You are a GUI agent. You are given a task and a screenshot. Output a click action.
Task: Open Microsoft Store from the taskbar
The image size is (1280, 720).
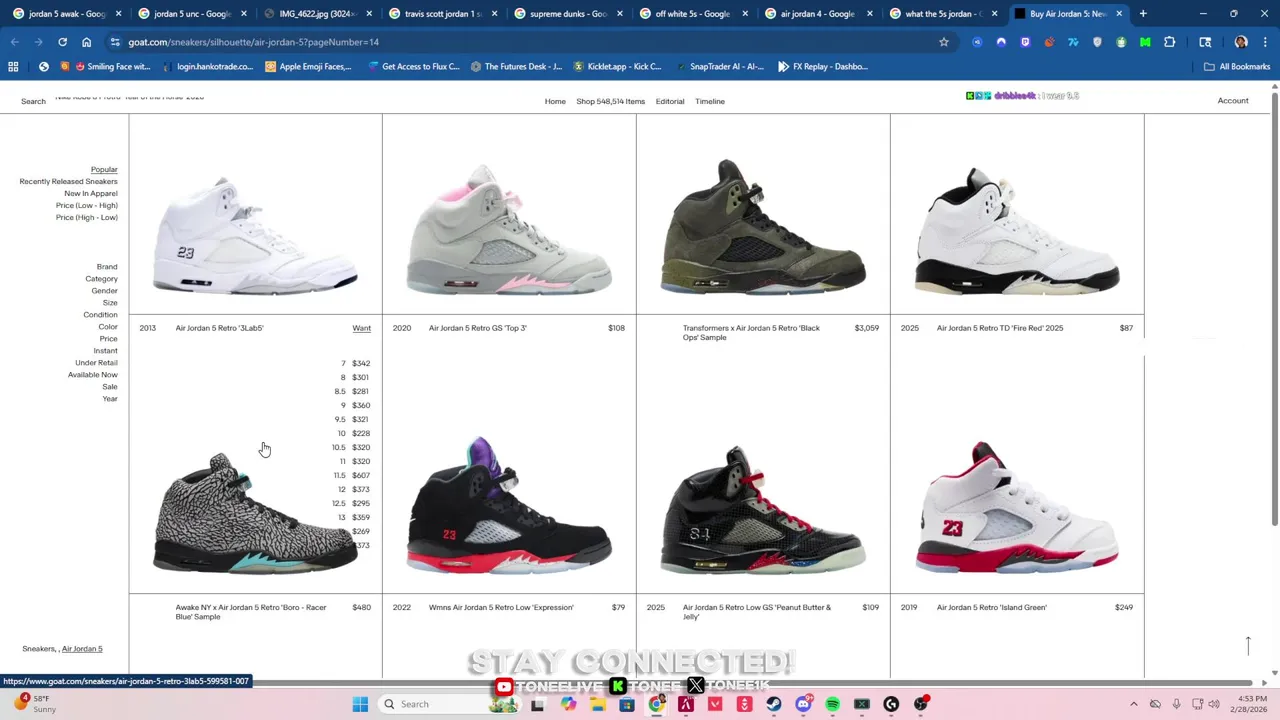tap(626, 704)
